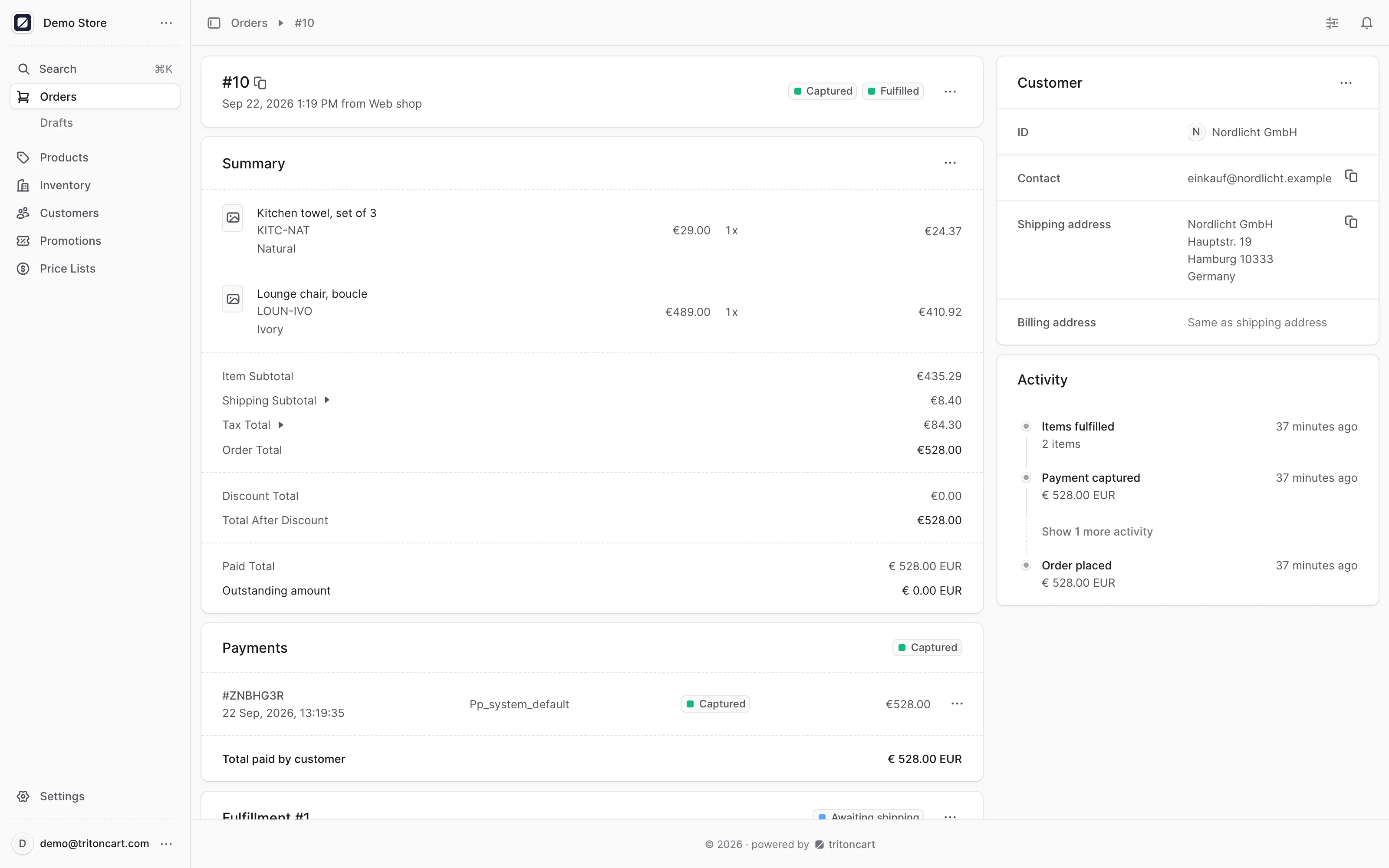Image resolution: width=1389 pixels, height=868 pixels.
Task: Toggle the sidebar panel icon
Action: [x=214, y=23]
